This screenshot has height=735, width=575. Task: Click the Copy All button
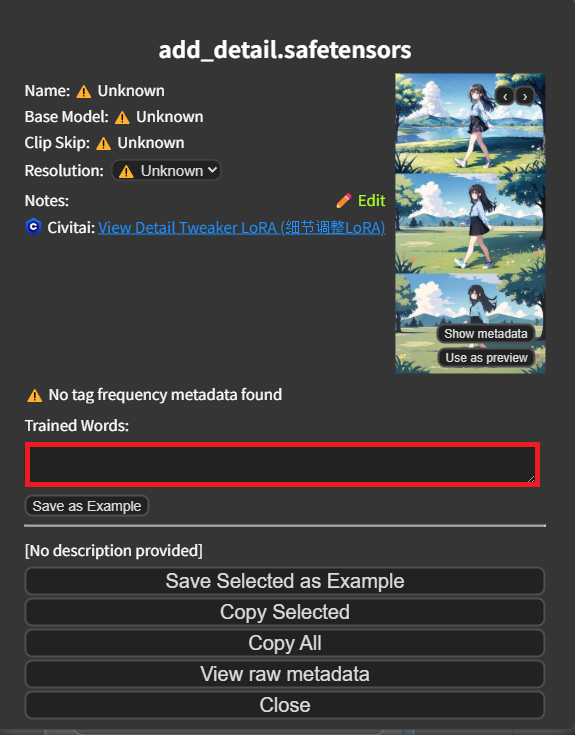click(285, 643)
